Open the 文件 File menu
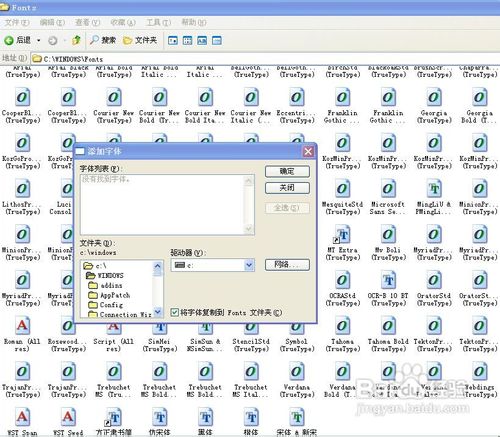This screenshot has height=437, width=500. [x=17, y=22]
